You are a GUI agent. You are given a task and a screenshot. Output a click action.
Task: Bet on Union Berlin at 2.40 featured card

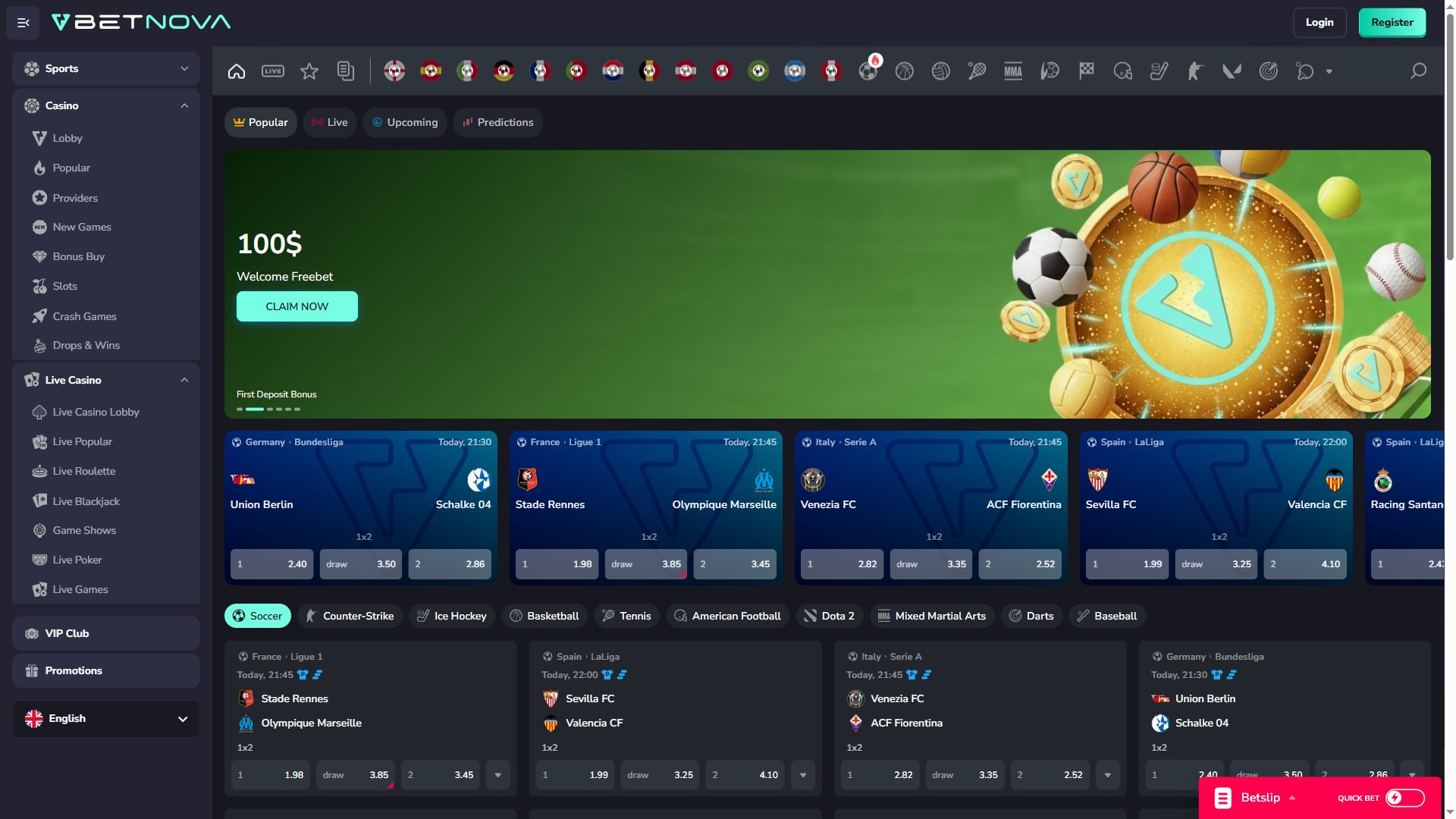tap(271, 564)
